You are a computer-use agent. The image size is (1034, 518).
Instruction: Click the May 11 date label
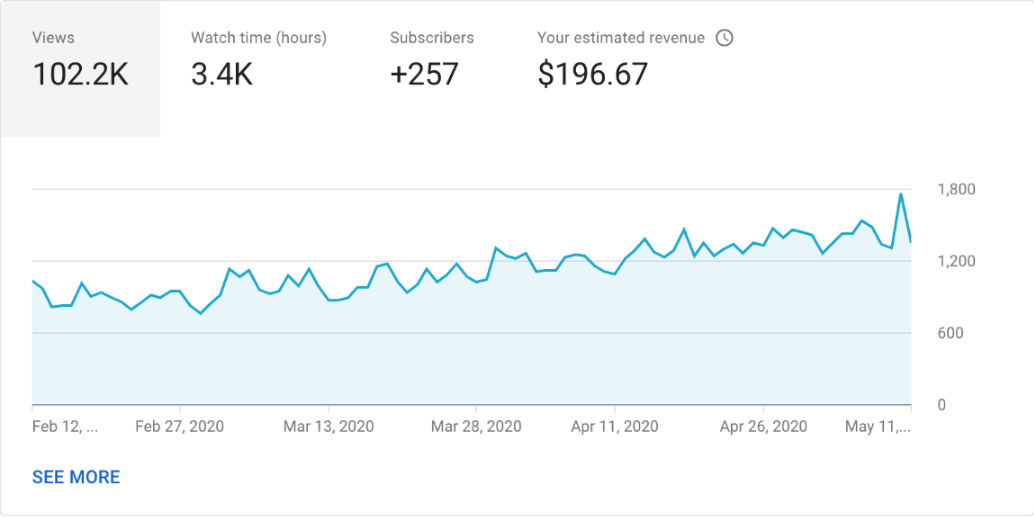879,426
